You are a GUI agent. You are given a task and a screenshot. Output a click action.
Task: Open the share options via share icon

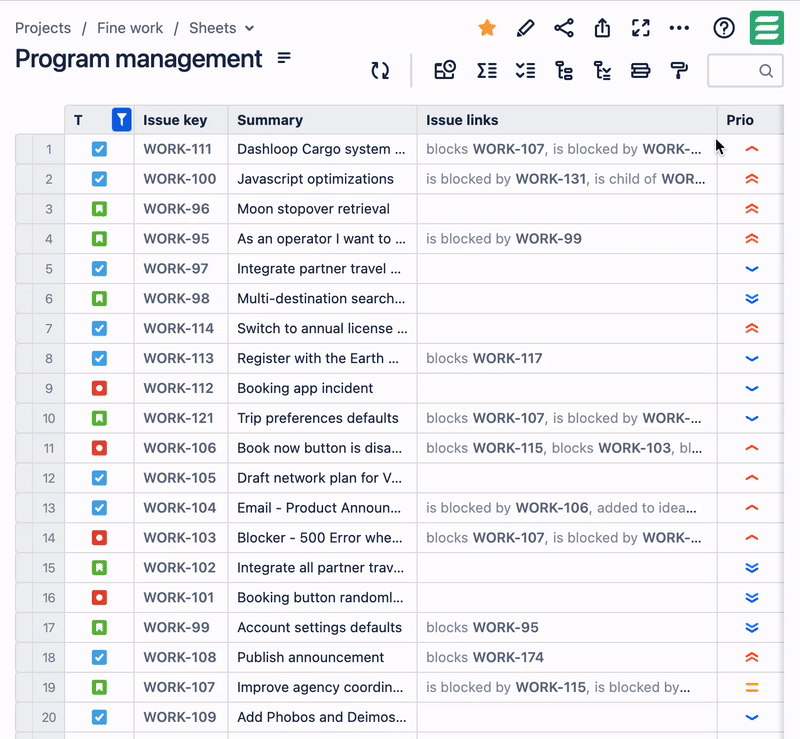pyautogui.click(x=563, y=28)
